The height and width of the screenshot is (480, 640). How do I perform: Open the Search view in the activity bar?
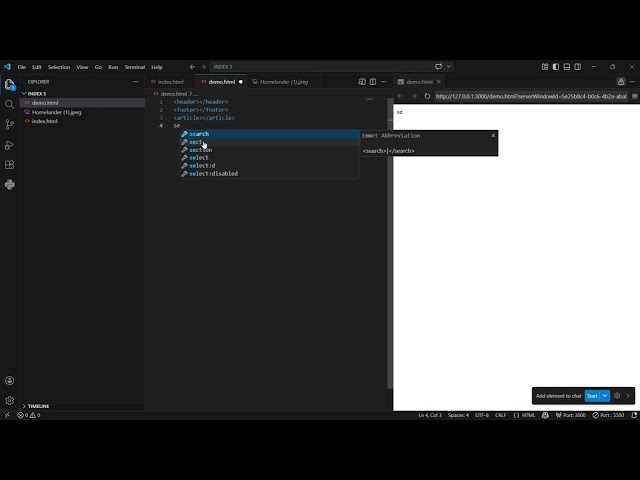point(9,104)
